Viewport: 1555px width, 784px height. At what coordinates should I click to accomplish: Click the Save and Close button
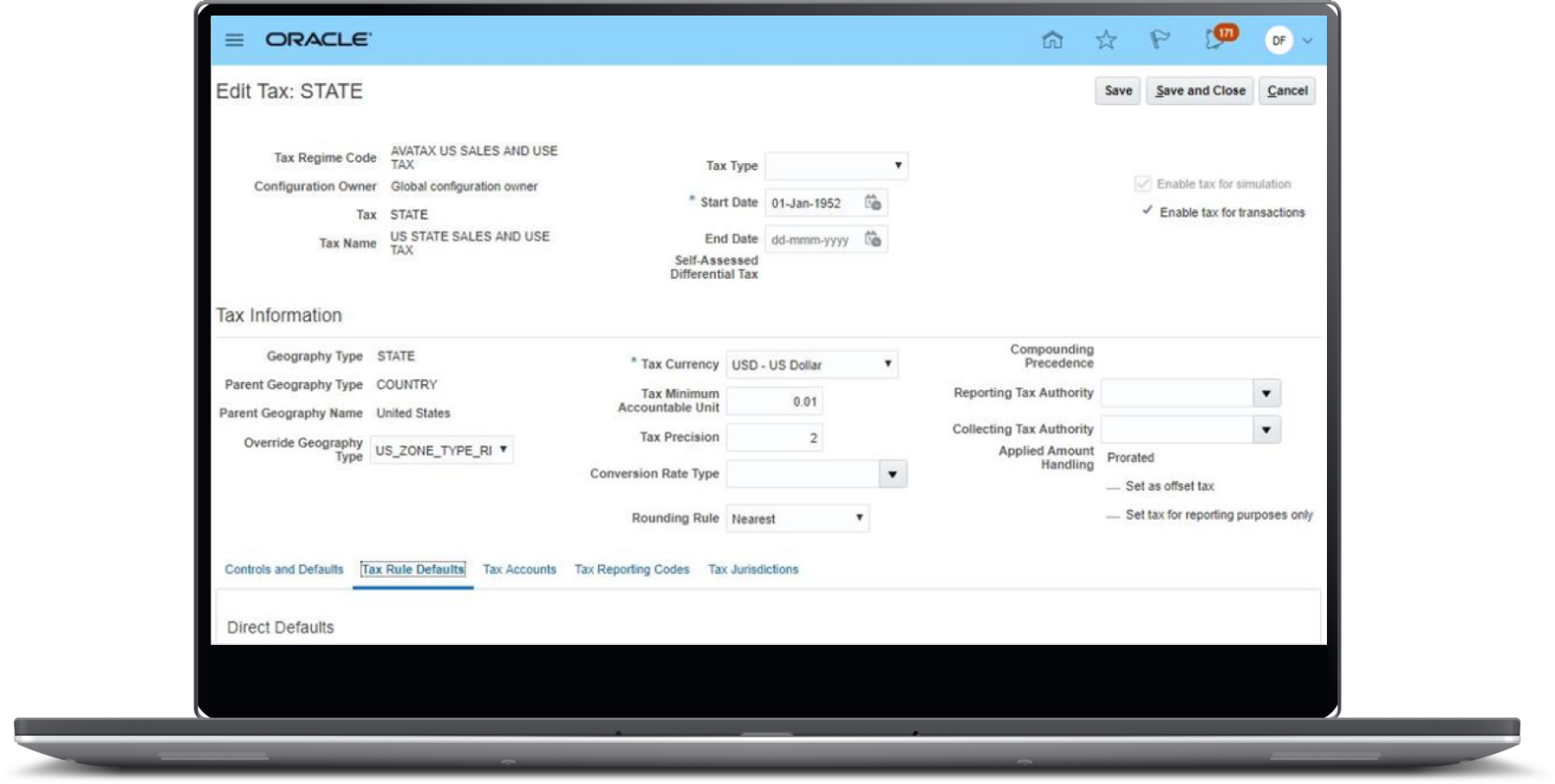pyautogui.click(x=1200, y=91)
